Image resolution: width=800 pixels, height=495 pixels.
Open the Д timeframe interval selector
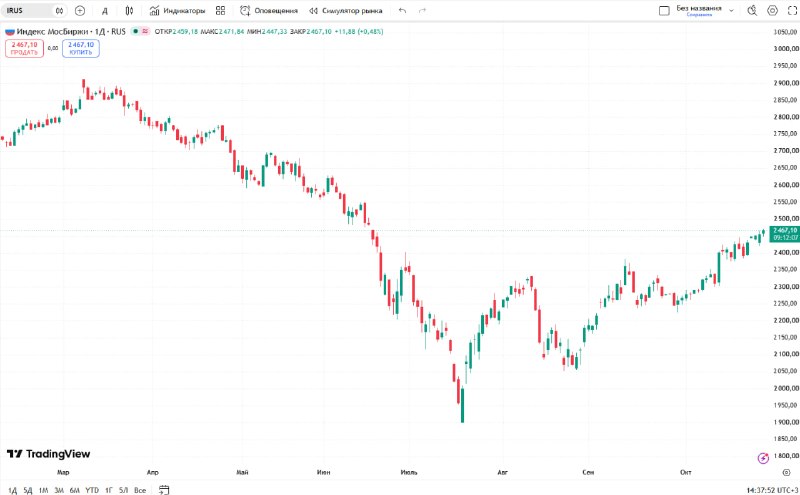(x=105, y=11)
